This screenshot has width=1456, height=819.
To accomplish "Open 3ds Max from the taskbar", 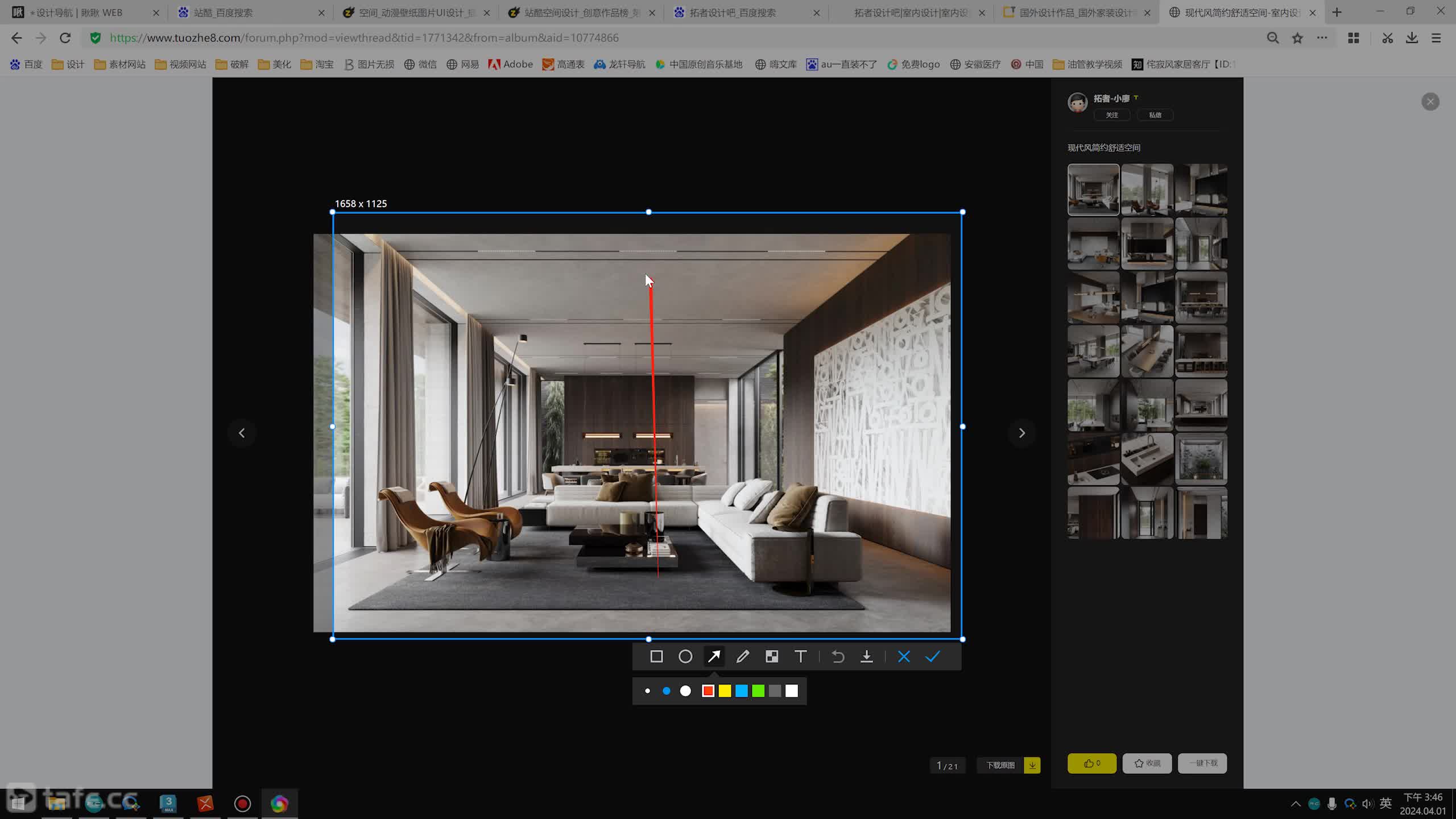I will click(x=168, y=804).
